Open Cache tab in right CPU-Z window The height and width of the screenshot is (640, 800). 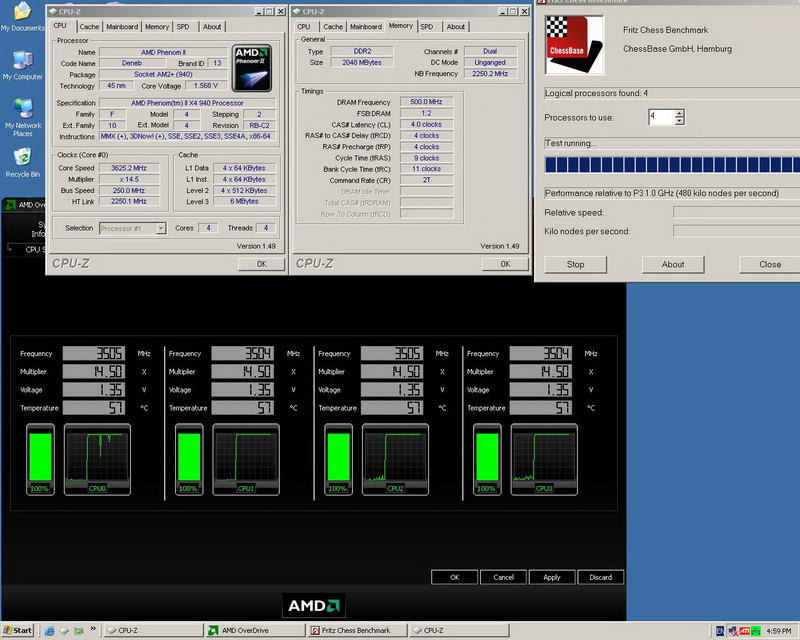pos(333,27)
